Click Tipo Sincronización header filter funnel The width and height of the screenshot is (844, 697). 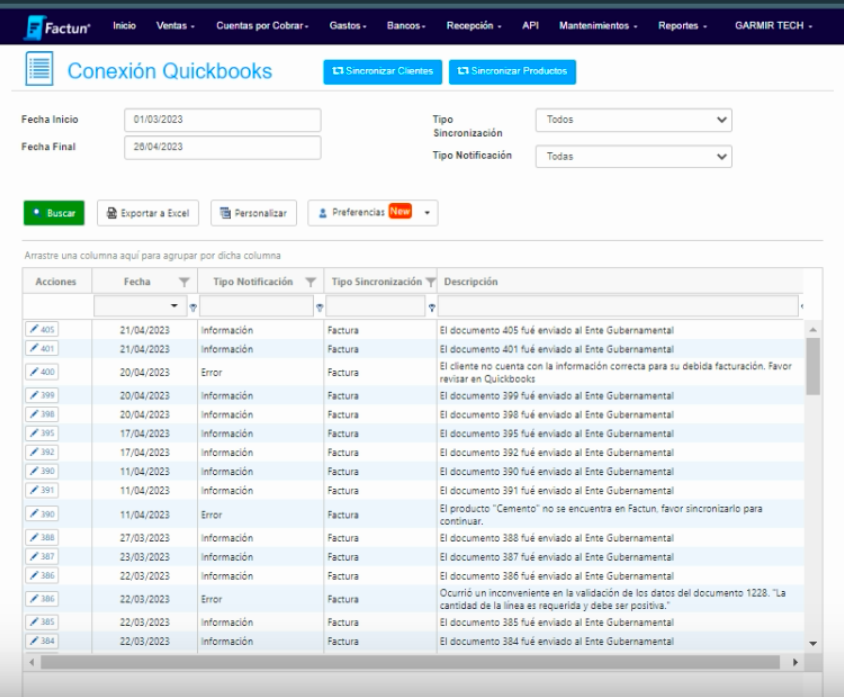(x=430, y=281)
